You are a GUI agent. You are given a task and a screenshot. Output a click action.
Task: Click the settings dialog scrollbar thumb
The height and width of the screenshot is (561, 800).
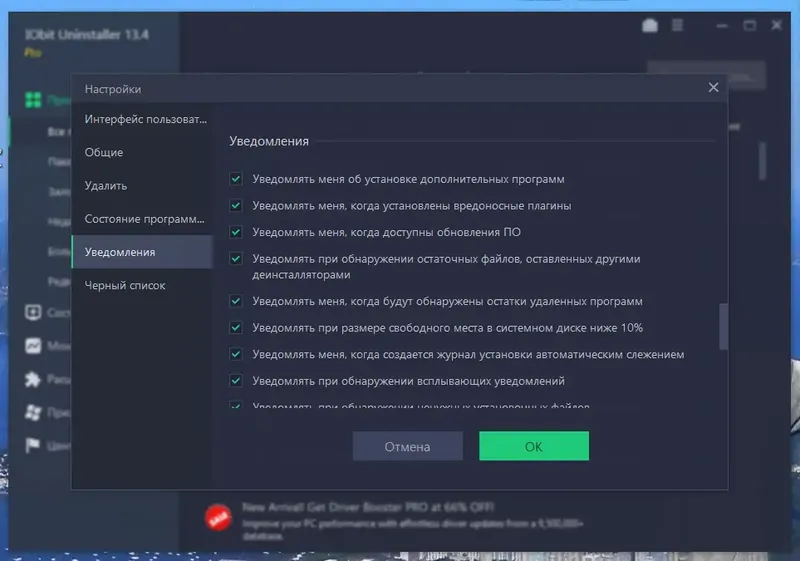click(x=723, y=326)
